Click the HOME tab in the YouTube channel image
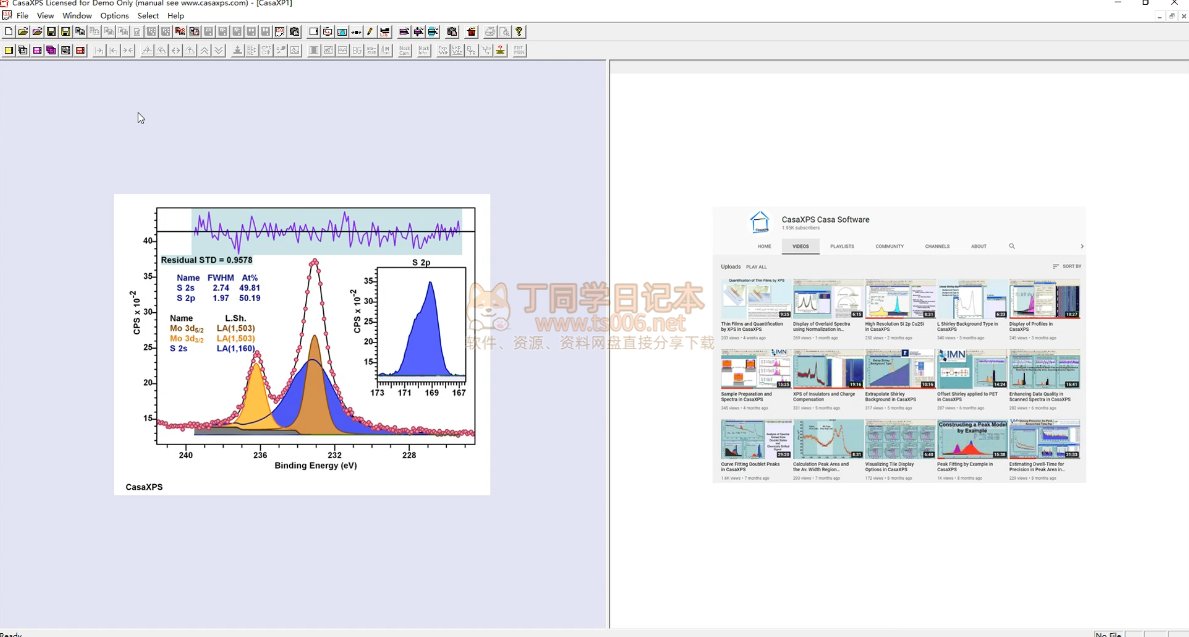This screenshot has width=1189, height=637. click(x=764, y=246)
